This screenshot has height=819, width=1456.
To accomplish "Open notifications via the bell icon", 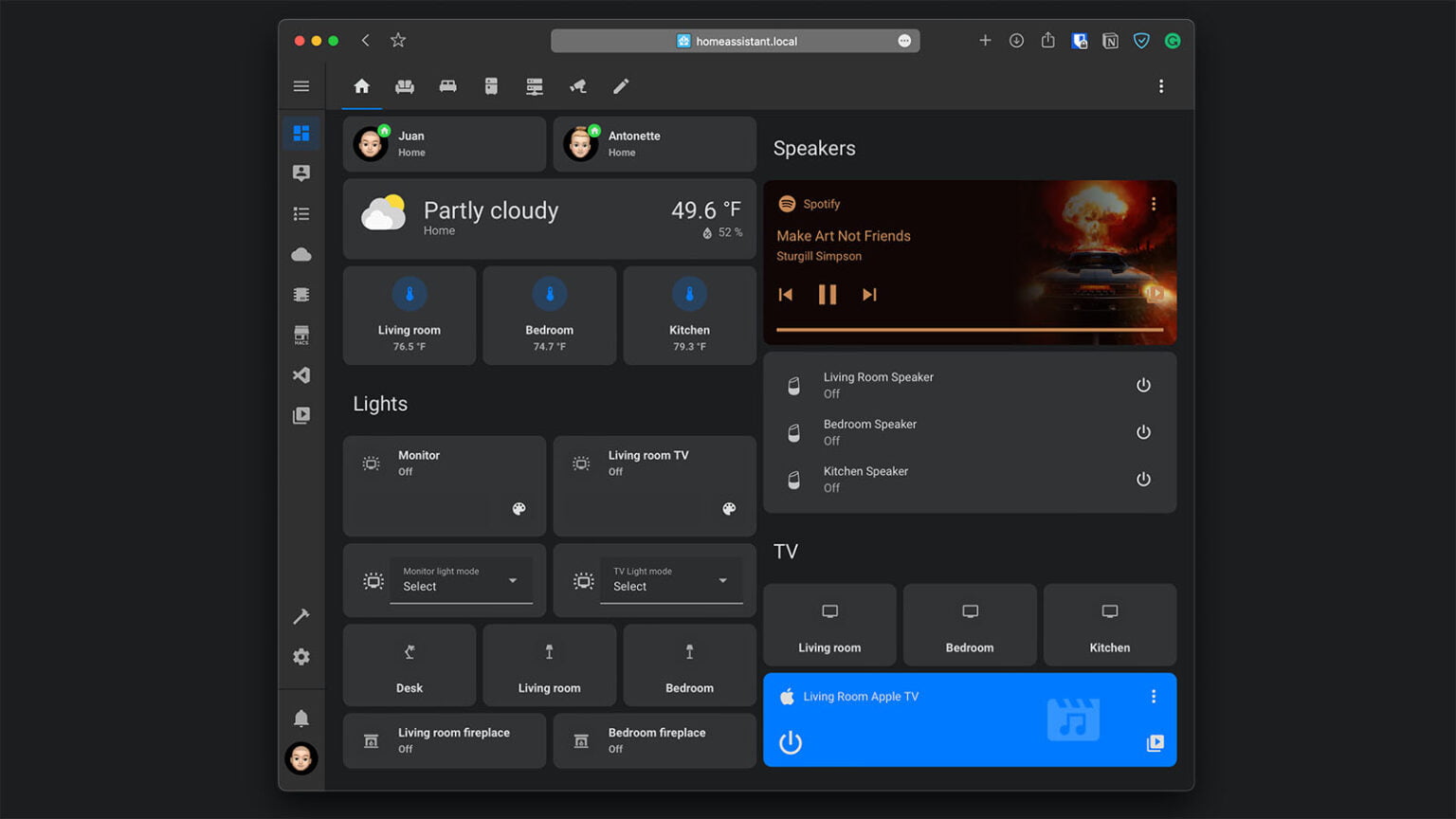I will click(301, 718).
